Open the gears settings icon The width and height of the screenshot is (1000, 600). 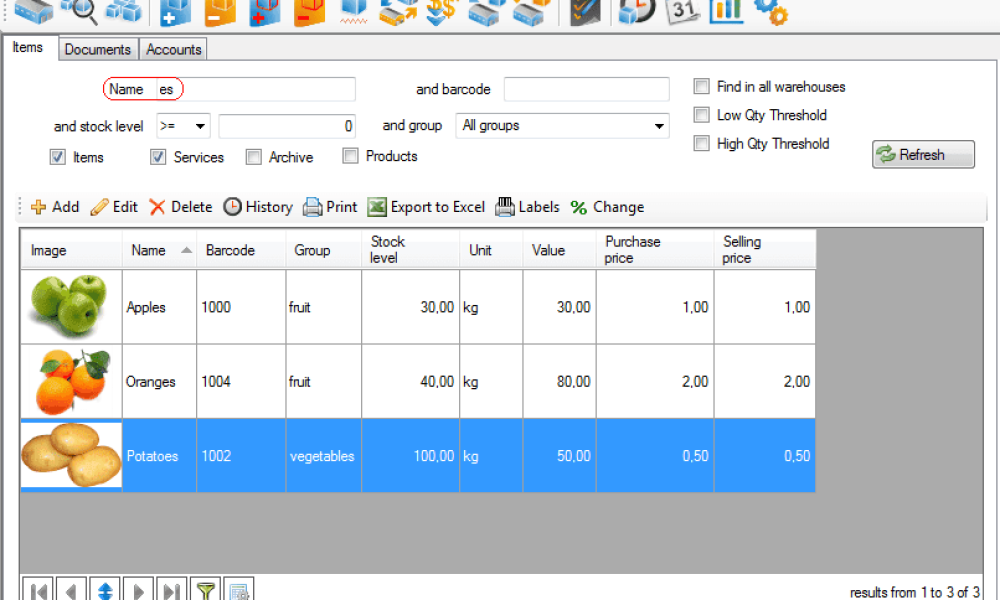click(771, 13)
